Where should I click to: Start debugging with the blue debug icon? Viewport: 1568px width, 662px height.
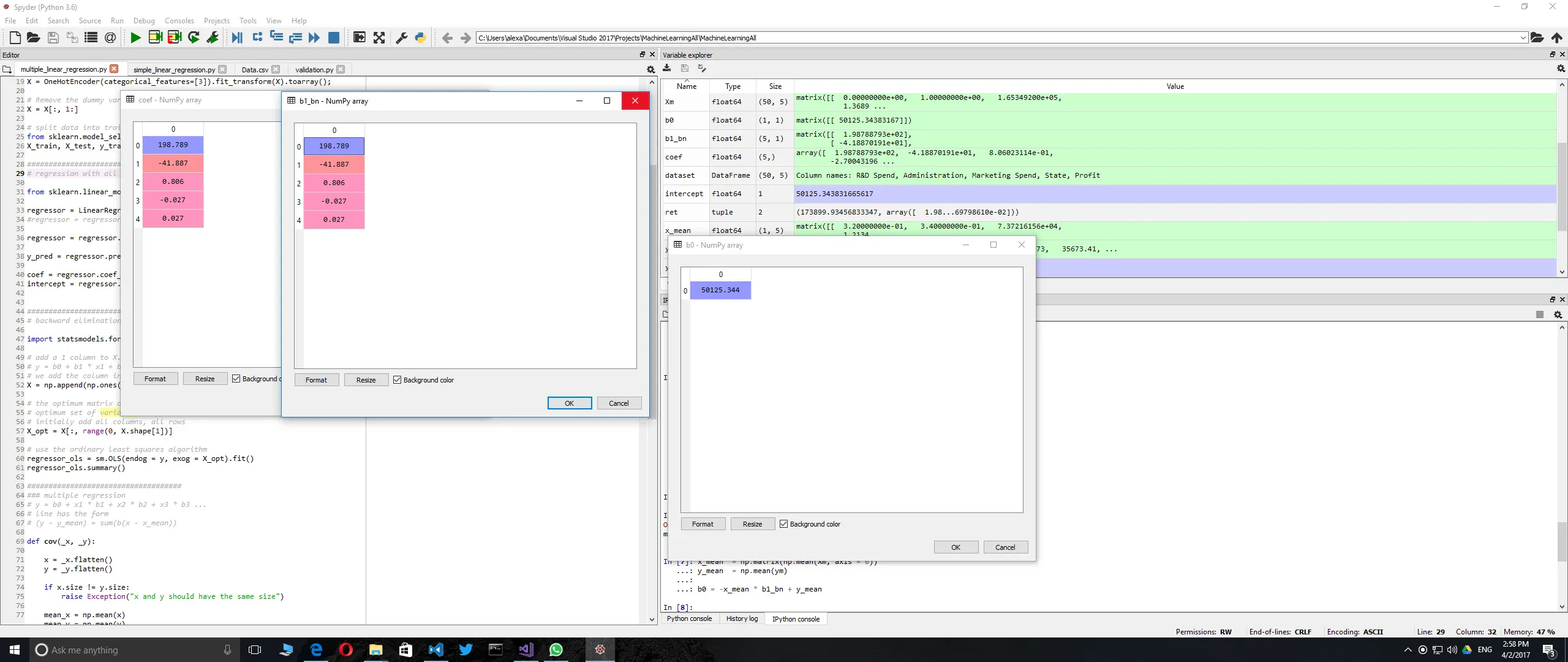coord(237,37)
